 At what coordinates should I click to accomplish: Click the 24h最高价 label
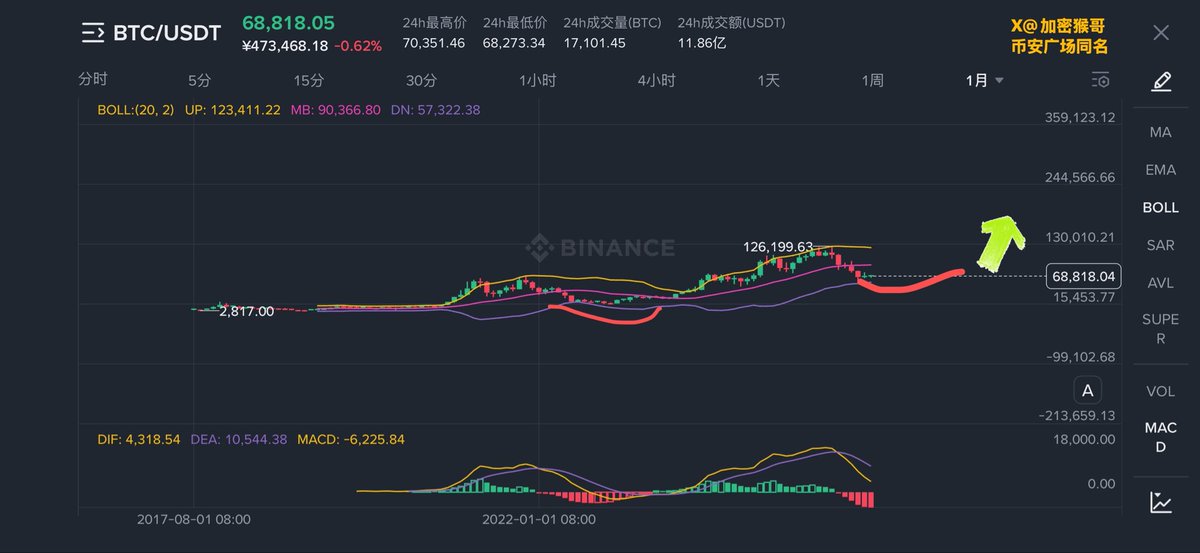click(433, 23)
